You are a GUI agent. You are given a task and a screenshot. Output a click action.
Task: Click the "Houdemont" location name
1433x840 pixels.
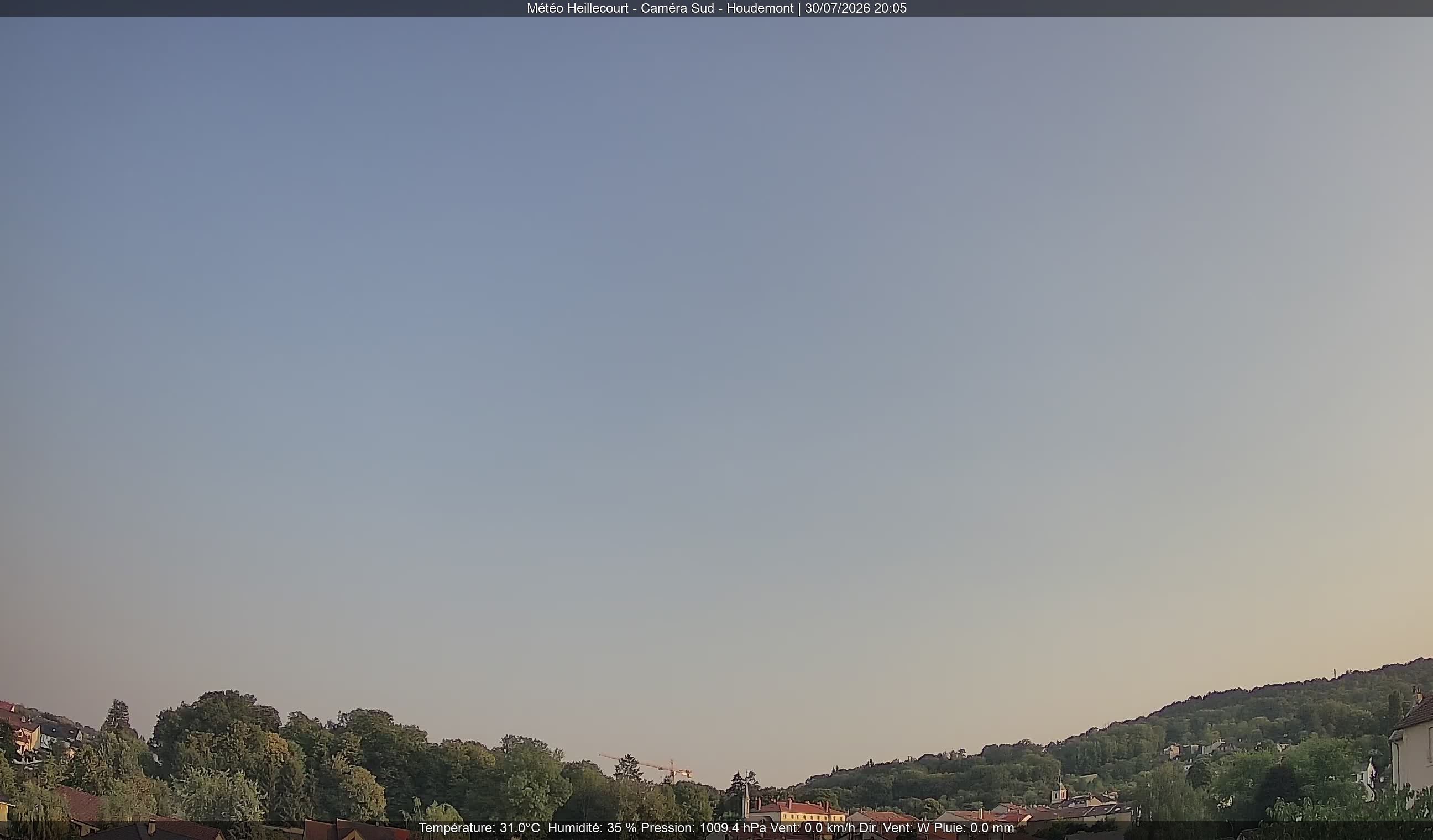coord(760,8)
